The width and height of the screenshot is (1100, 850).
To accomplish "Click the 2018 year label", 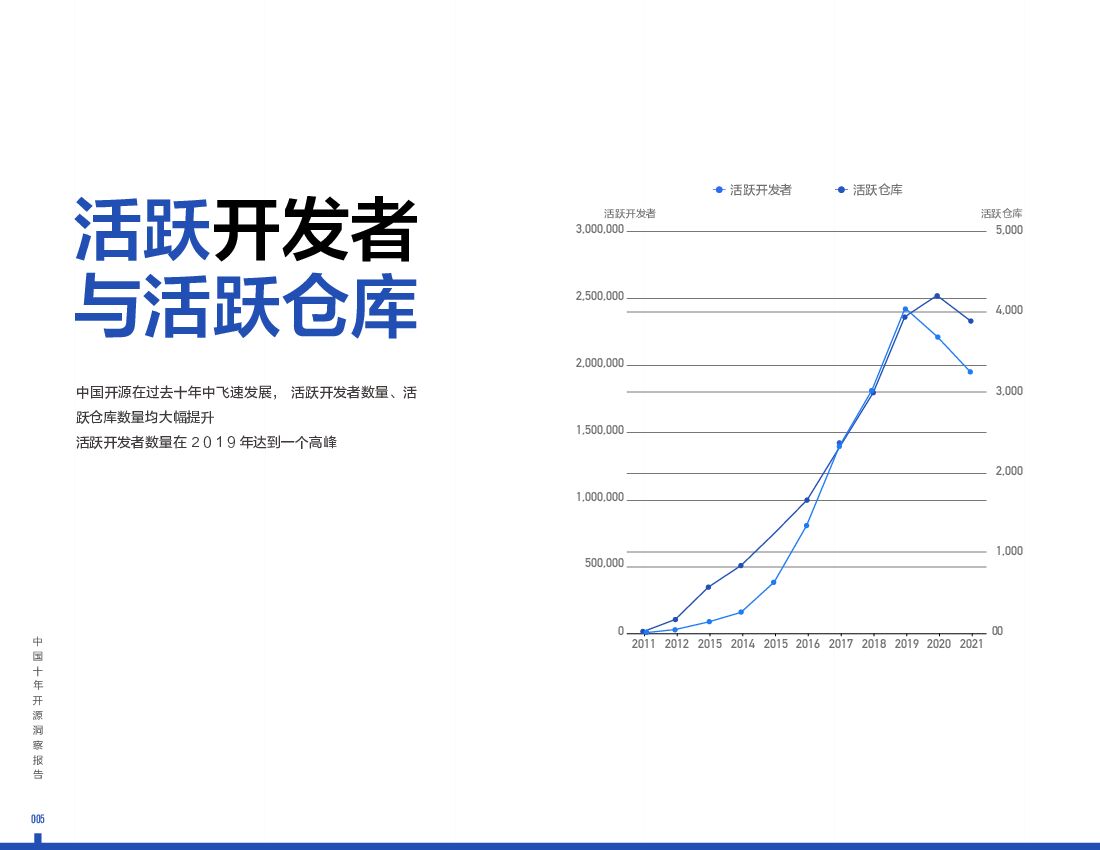I will click(873, 644).
